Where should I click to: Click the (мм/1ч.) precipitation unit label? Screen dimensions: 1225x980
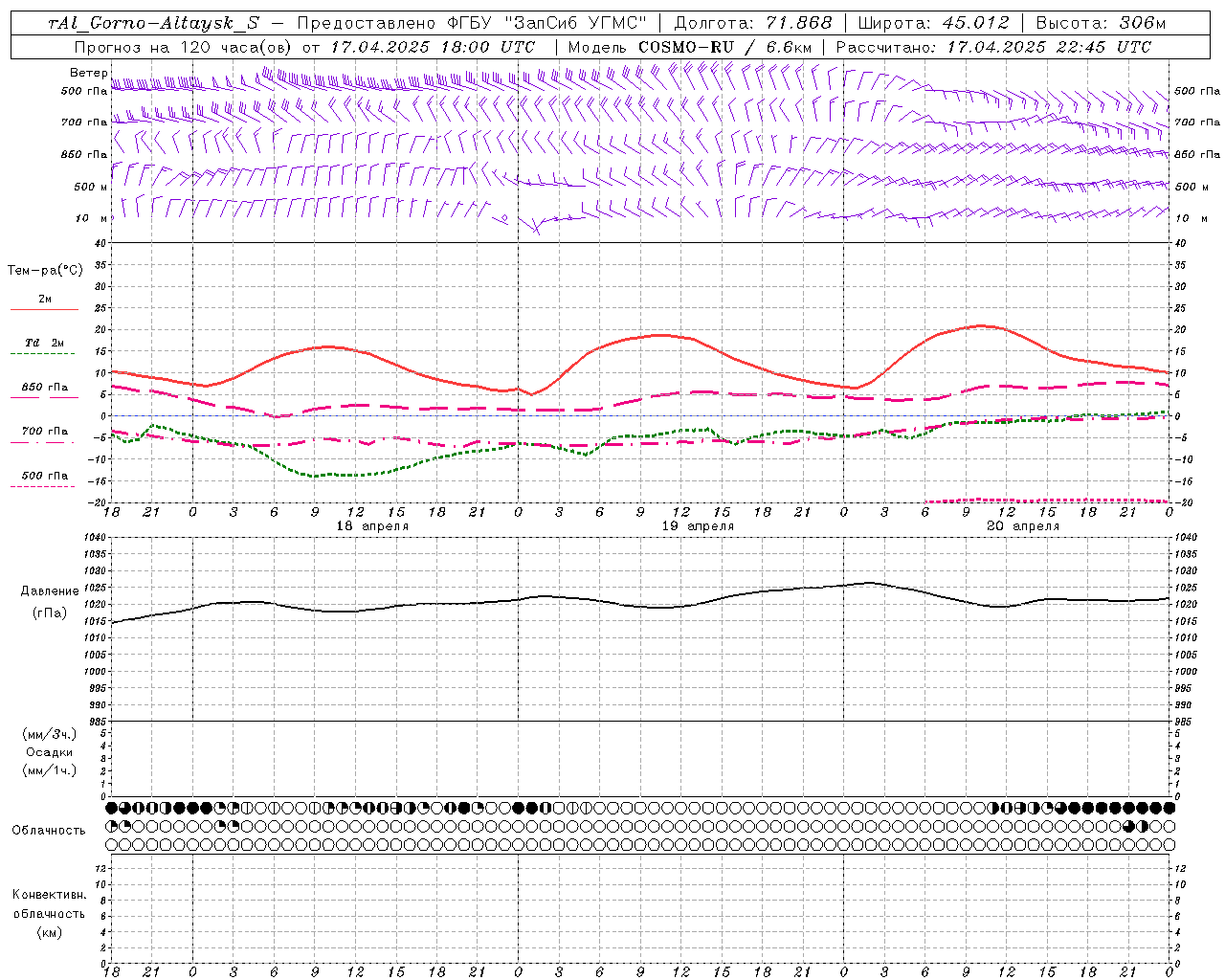click(50, 770)
